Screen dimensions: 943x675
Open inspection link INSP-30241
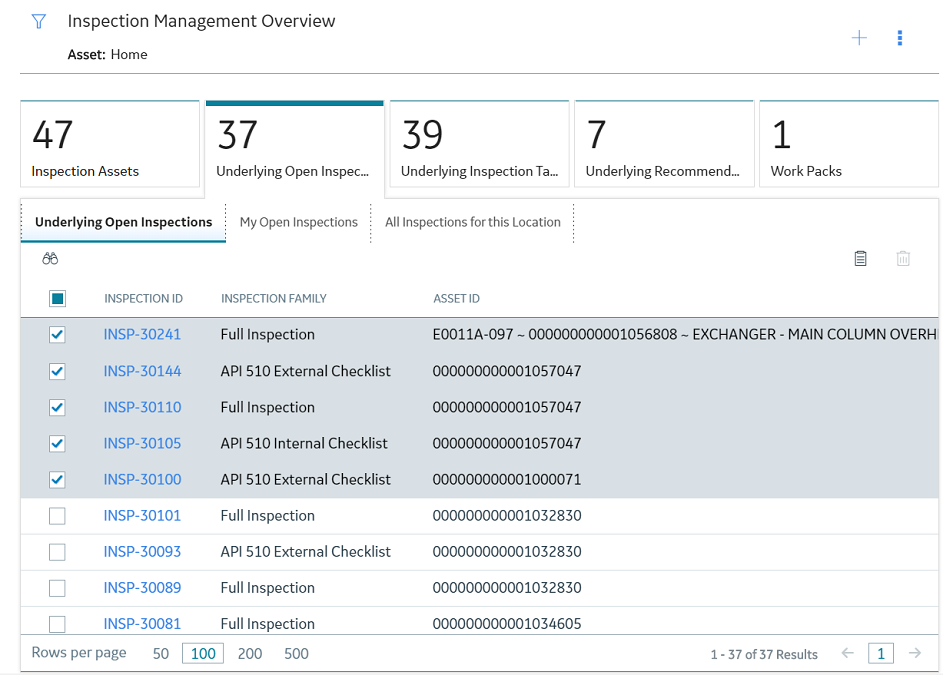click(142, 334)
